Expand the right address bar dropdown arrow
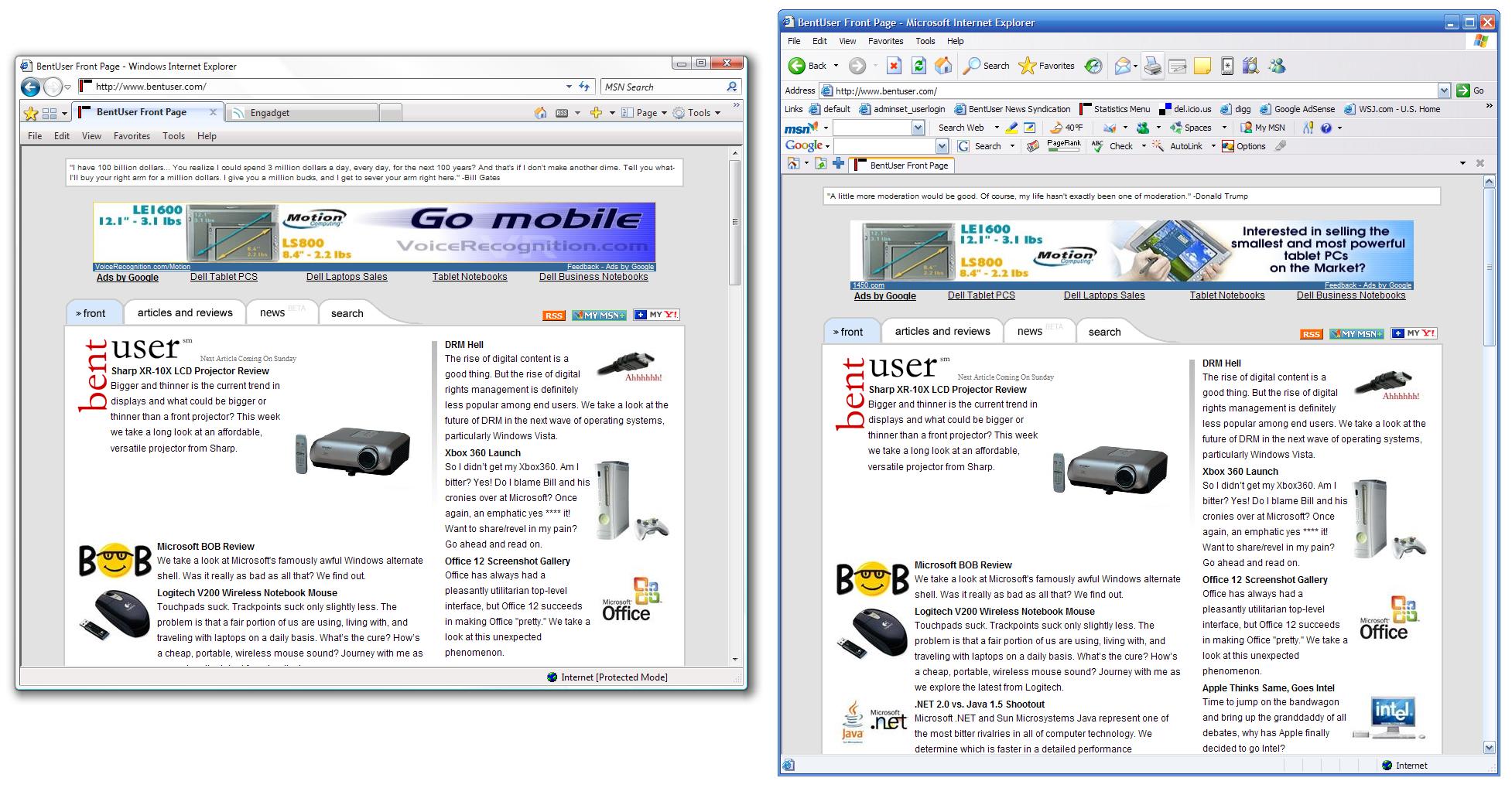Viewport: 1512px width, 788px height. (x=1444, y=90)
